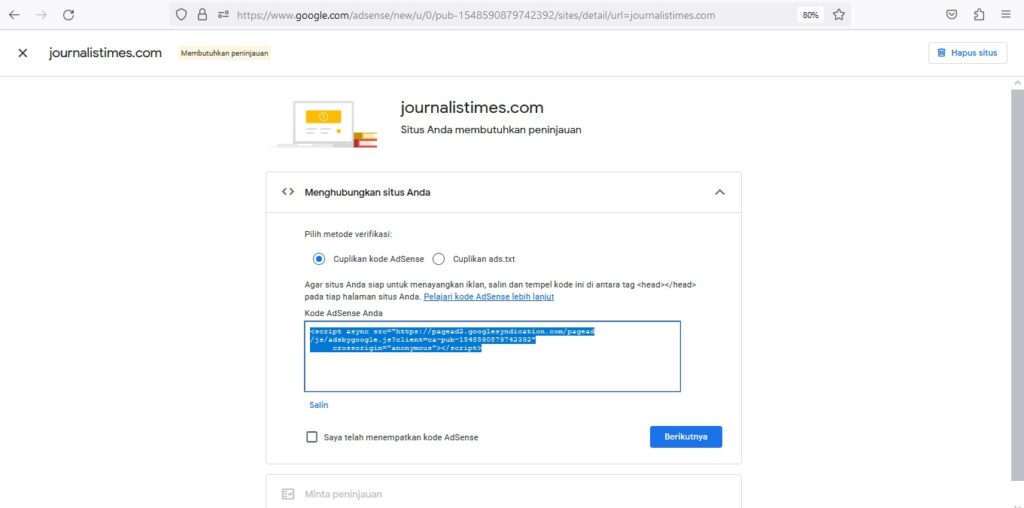Close the site detail with the X icon
Image resolution: width=1024 pixels, height=508 pixels.
point(23,53)
